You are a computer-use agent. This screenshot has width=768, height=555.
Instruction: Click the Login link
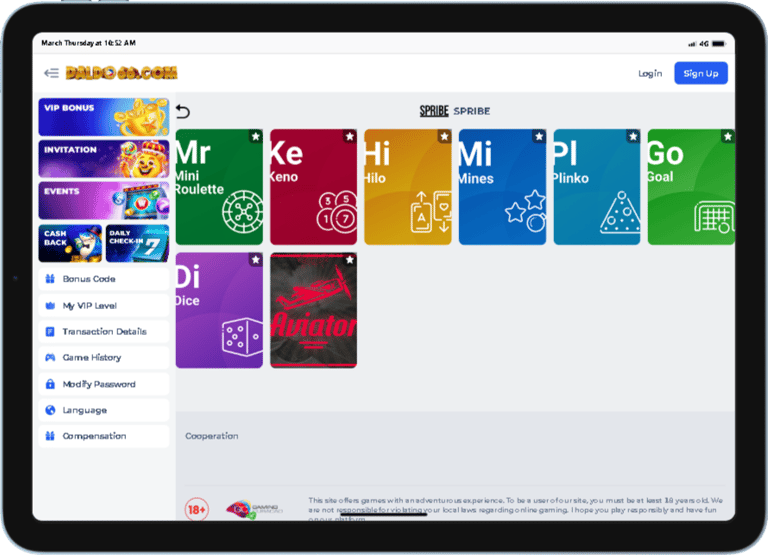tap(650, 73)
